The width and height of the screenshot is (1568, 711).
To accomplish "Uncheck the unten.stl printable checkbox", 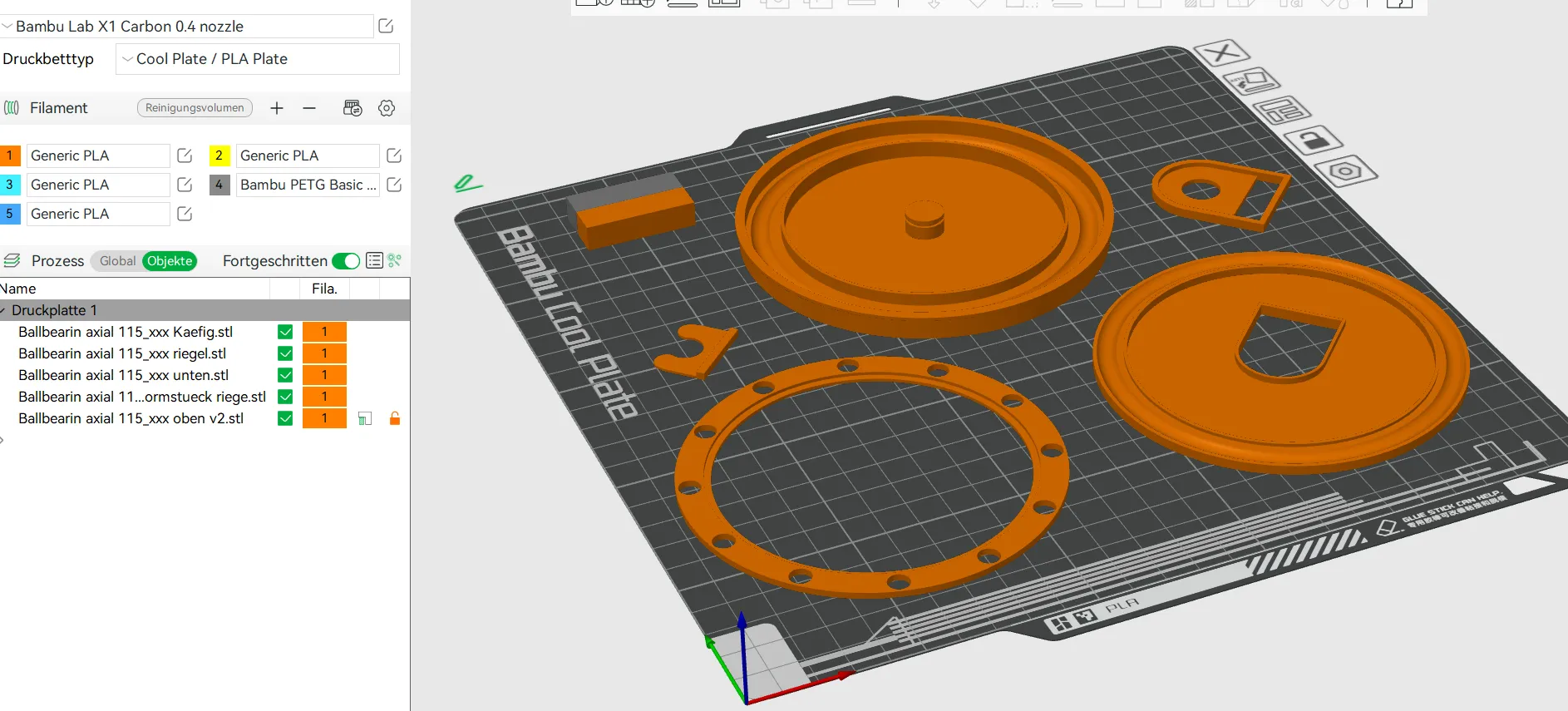I will tap(285, 375).
